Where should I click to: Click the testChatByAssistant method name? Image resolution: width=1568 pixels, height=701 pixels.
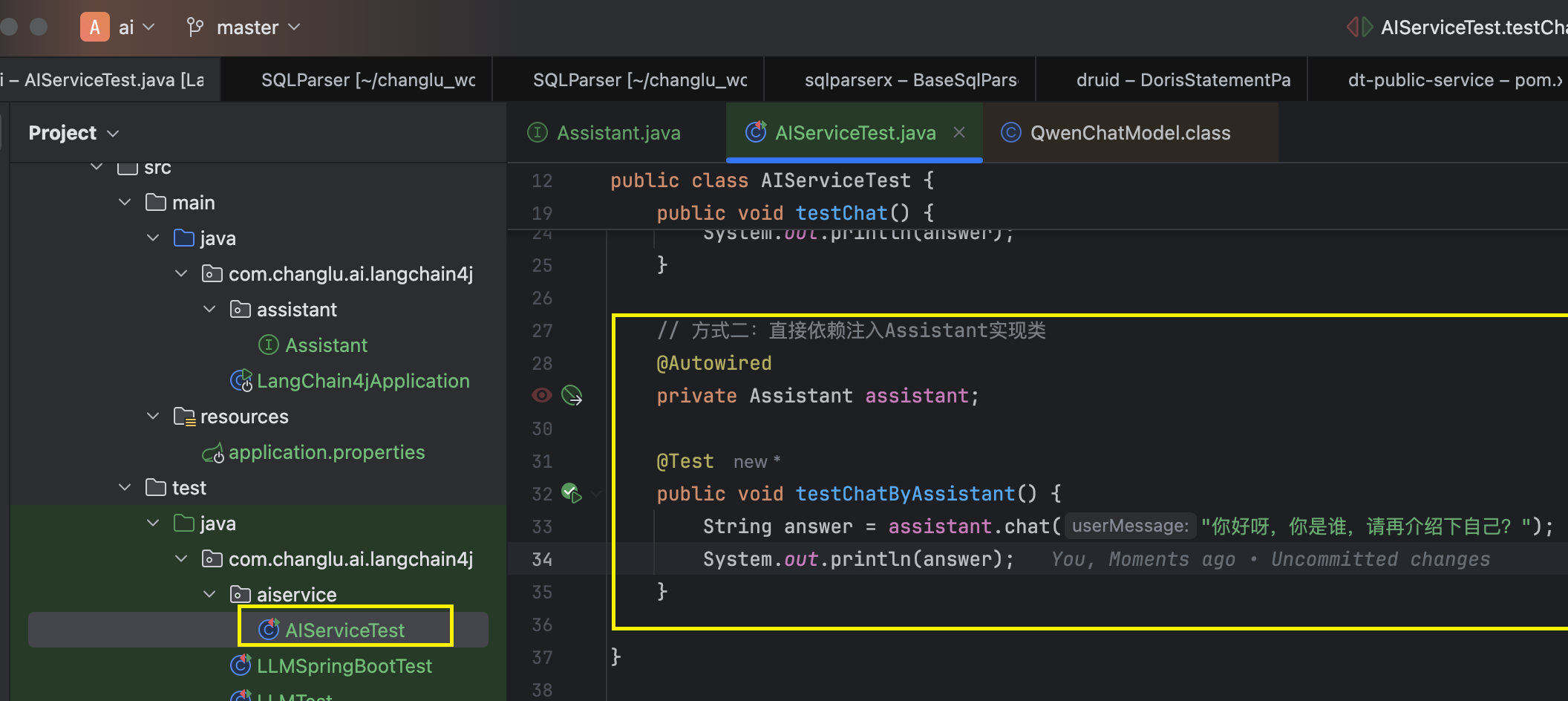pyautogui.click(x=905, y=494)
